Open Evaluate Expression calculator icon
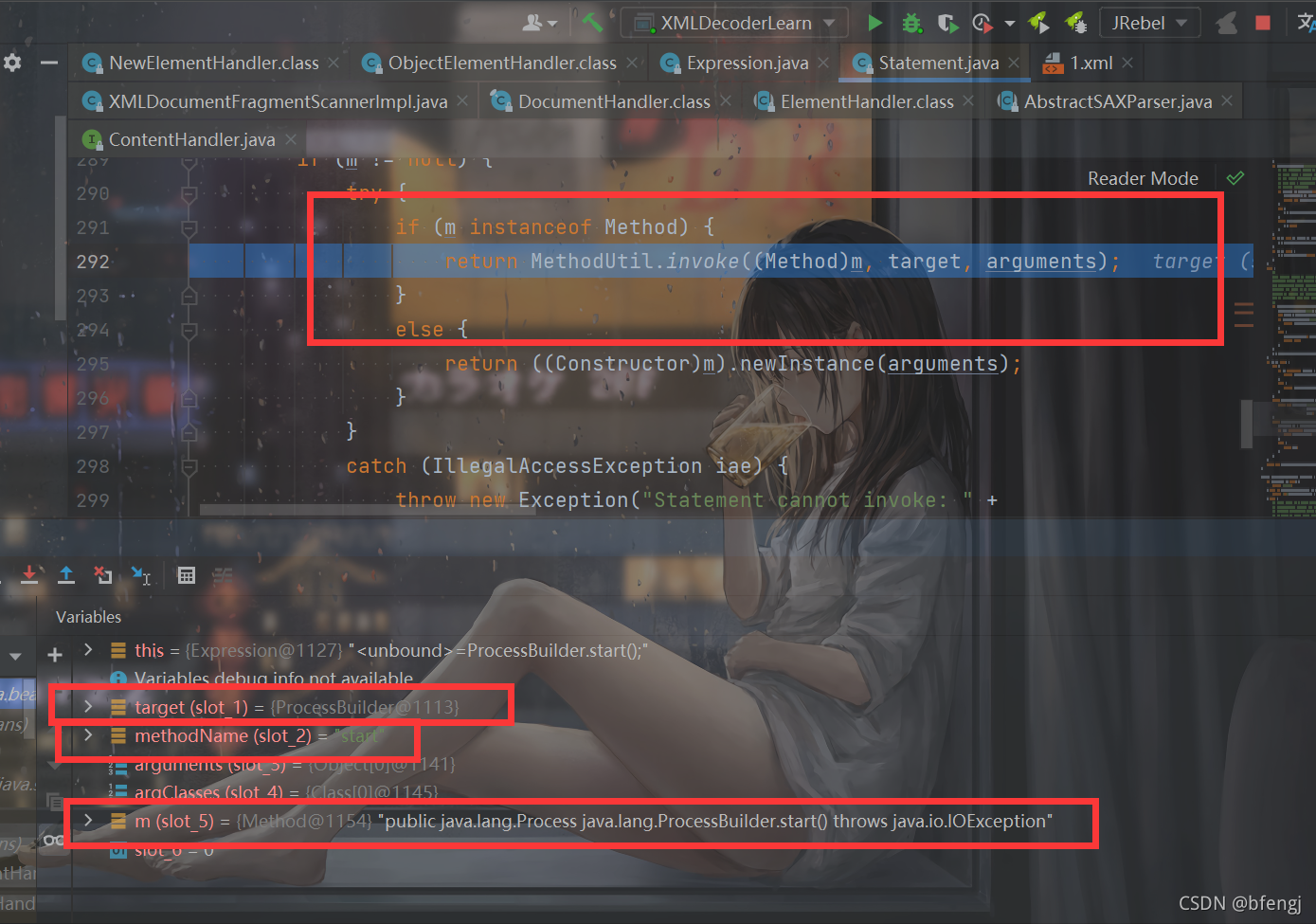Screen dimensions: 1316x924 click(187, 574)
